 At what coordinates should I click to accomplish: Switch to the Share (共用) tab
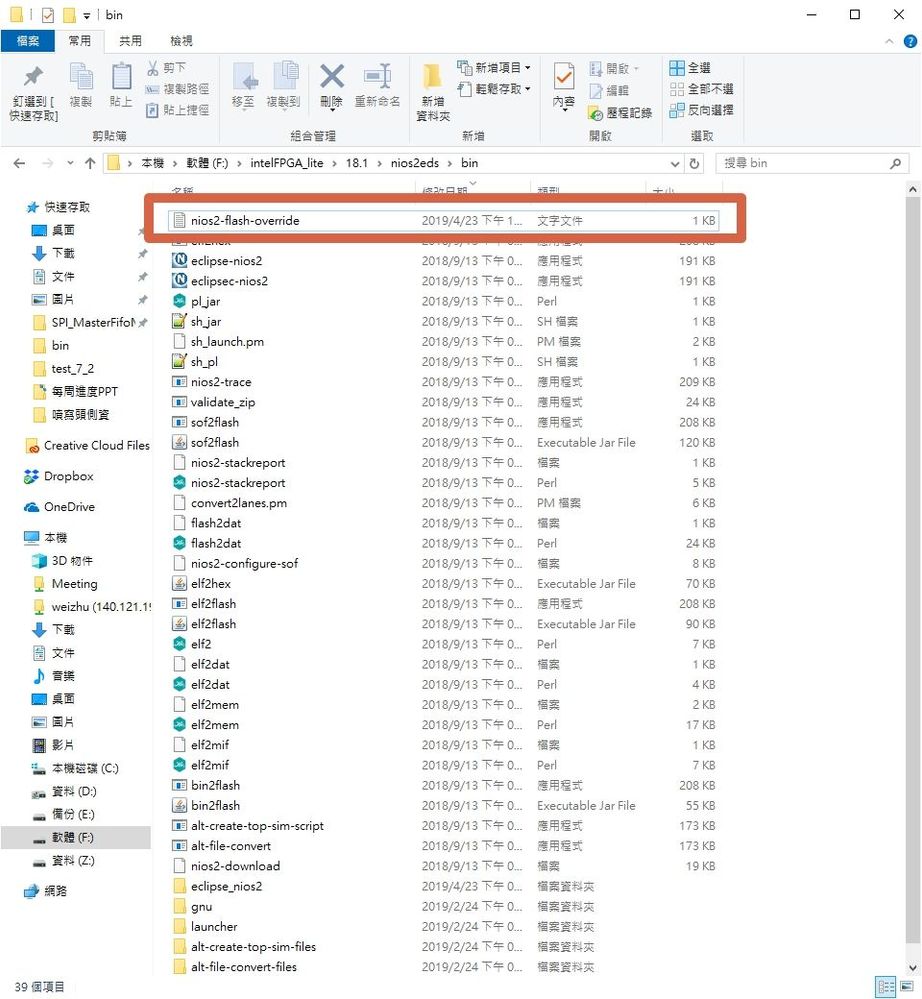tap(131, 41)
